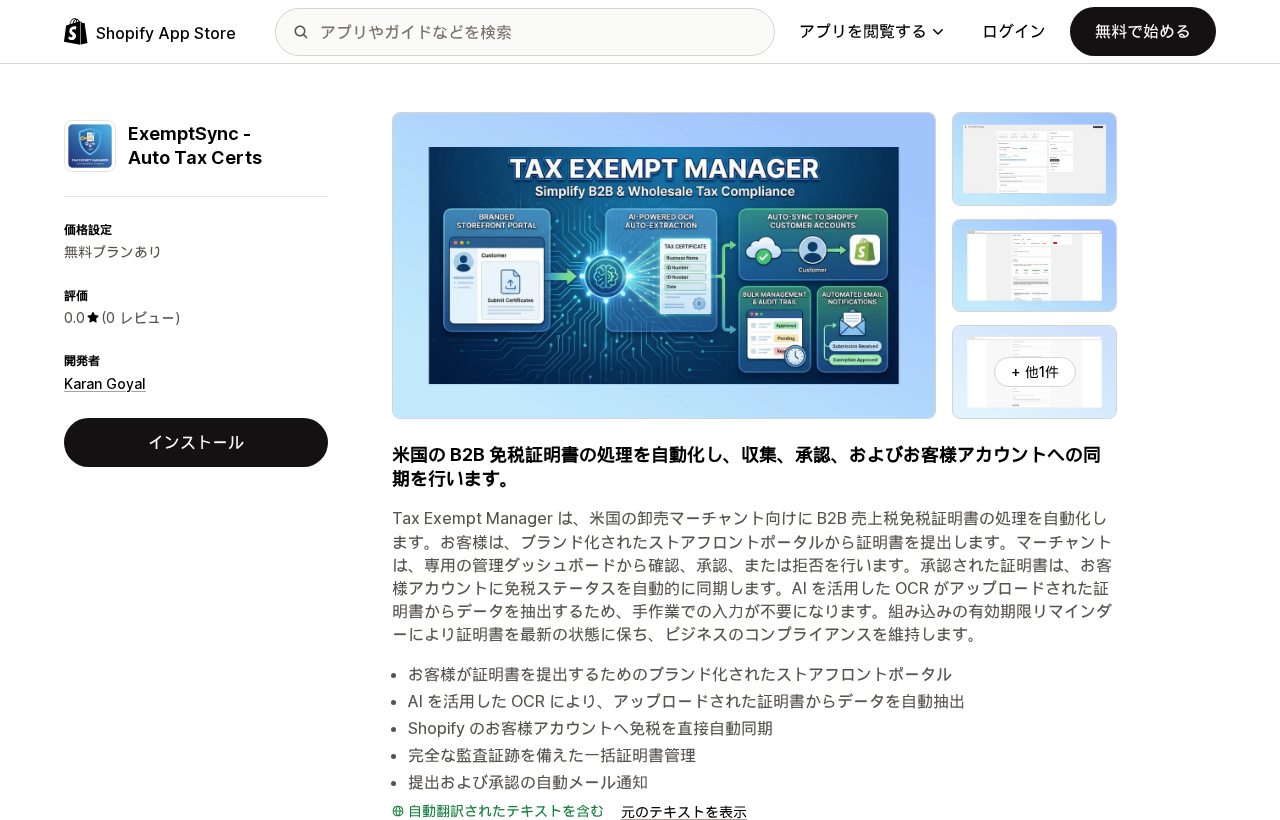Click the rating star icon

(x=93, y=318)
